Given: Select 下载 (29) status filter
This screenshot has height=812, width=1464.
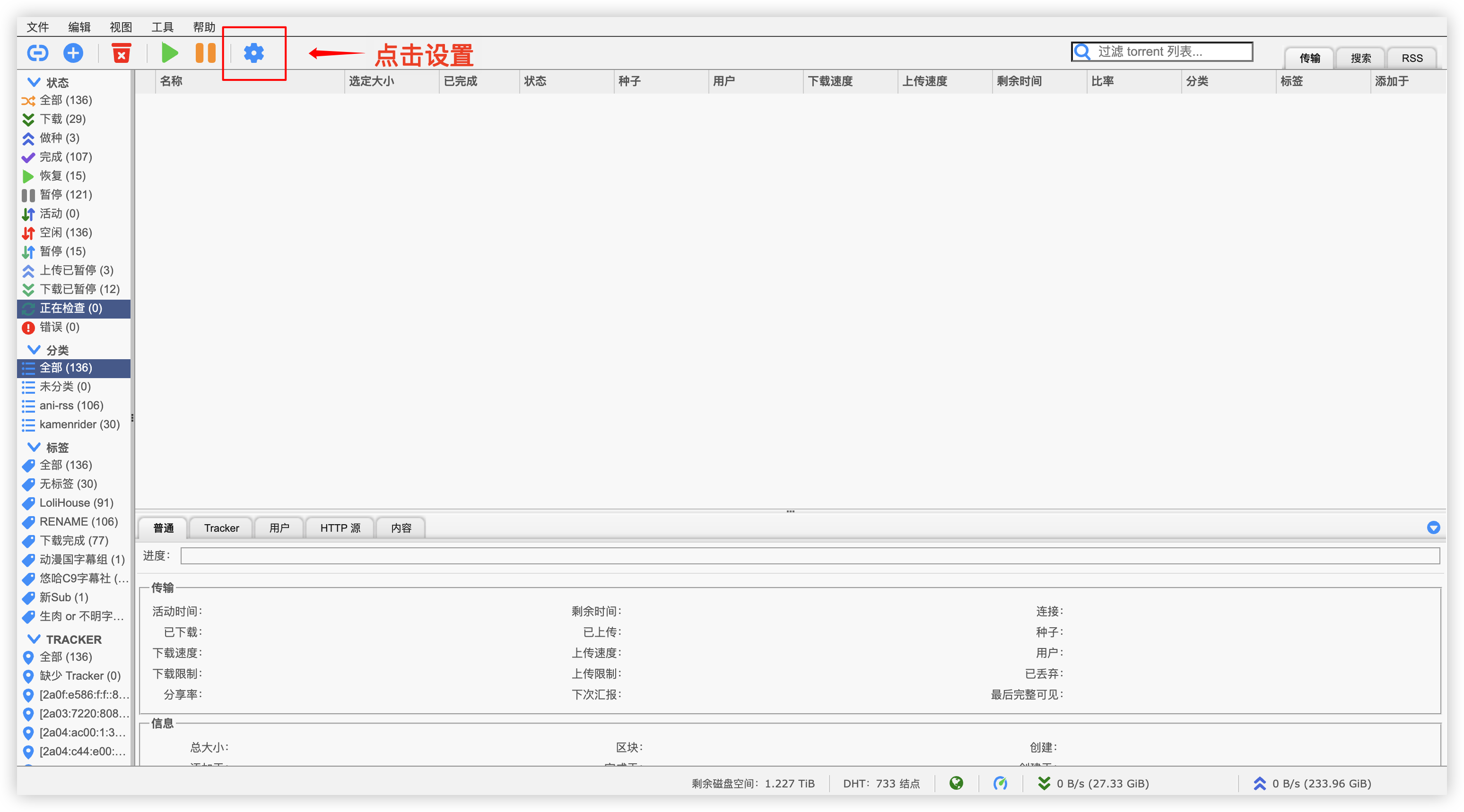Looking at the screenshot, I should pos(74,119).
